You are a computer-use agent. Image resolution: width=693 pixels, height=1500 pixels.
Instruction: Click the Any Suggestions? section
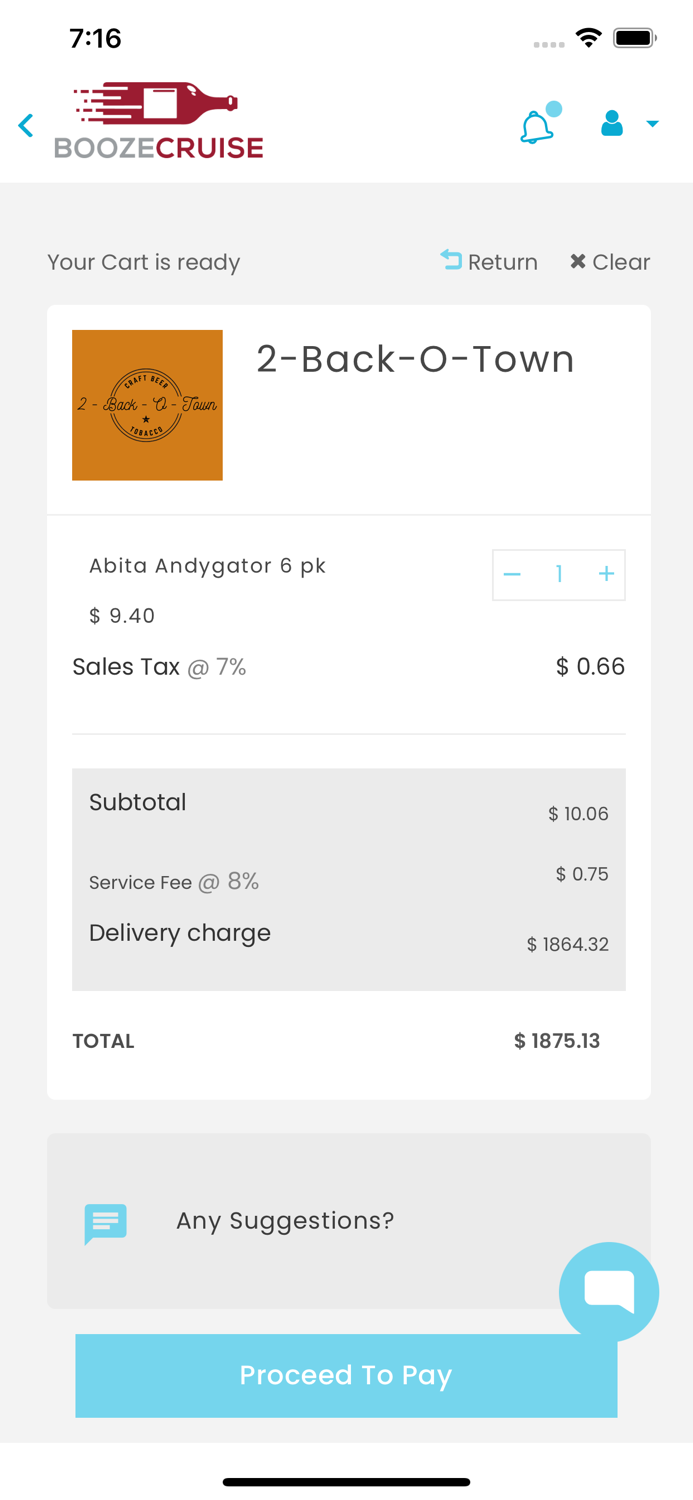(x=285, y=1221)
